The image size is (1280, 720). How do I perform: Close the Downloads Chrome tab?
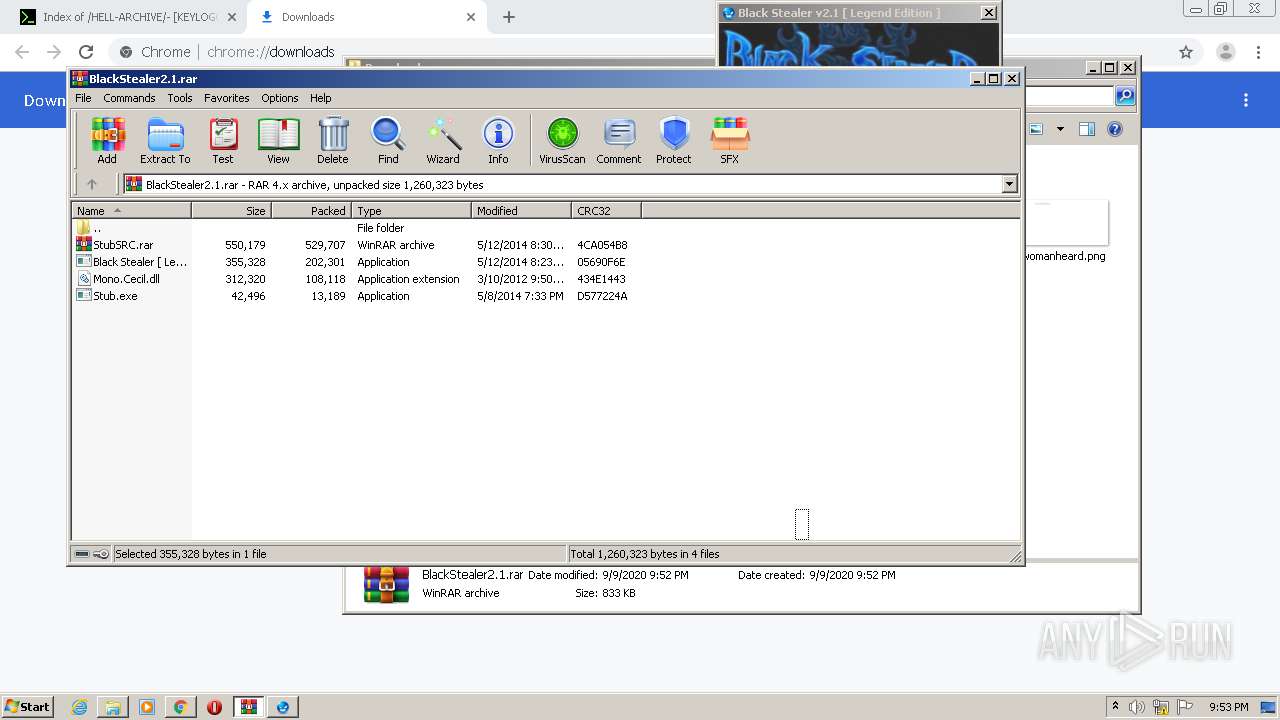tap(471, 17)
